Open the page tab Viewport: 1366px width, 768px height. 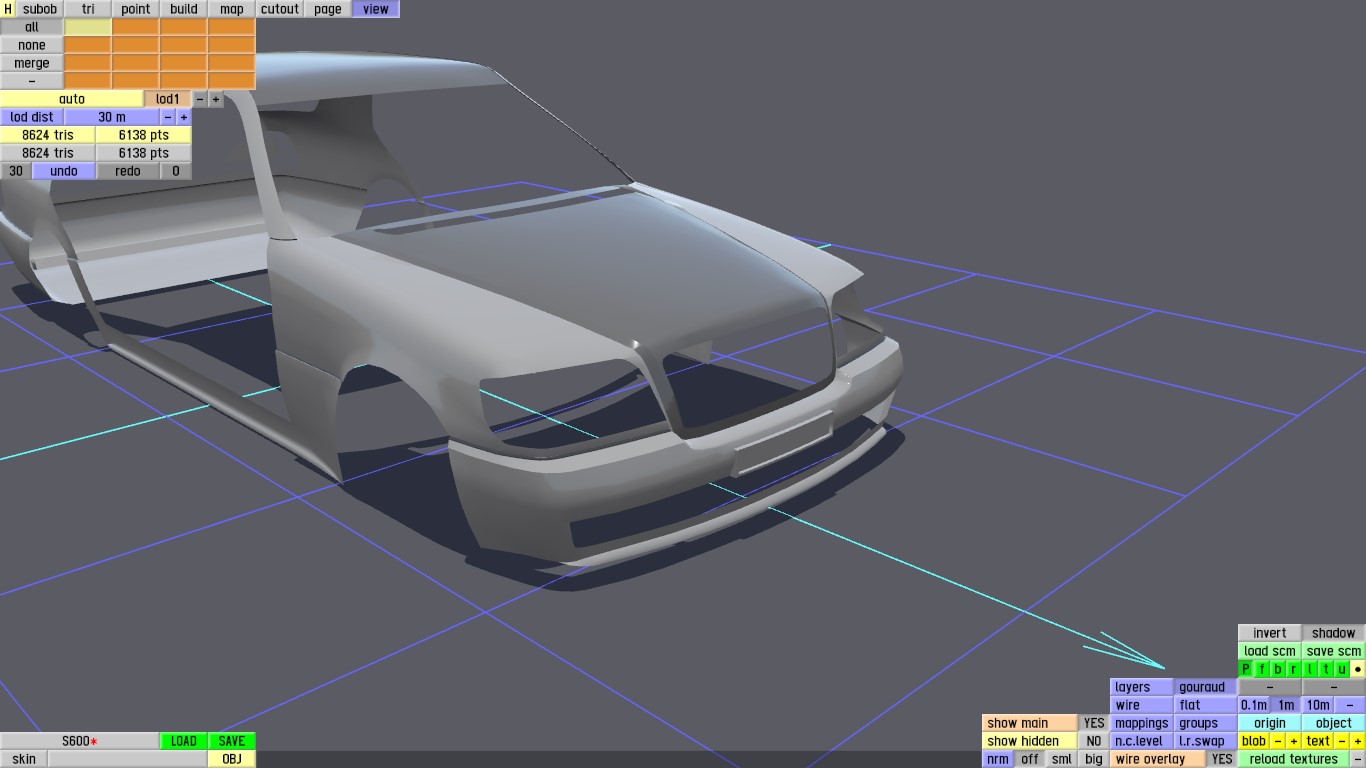(328, 9)
